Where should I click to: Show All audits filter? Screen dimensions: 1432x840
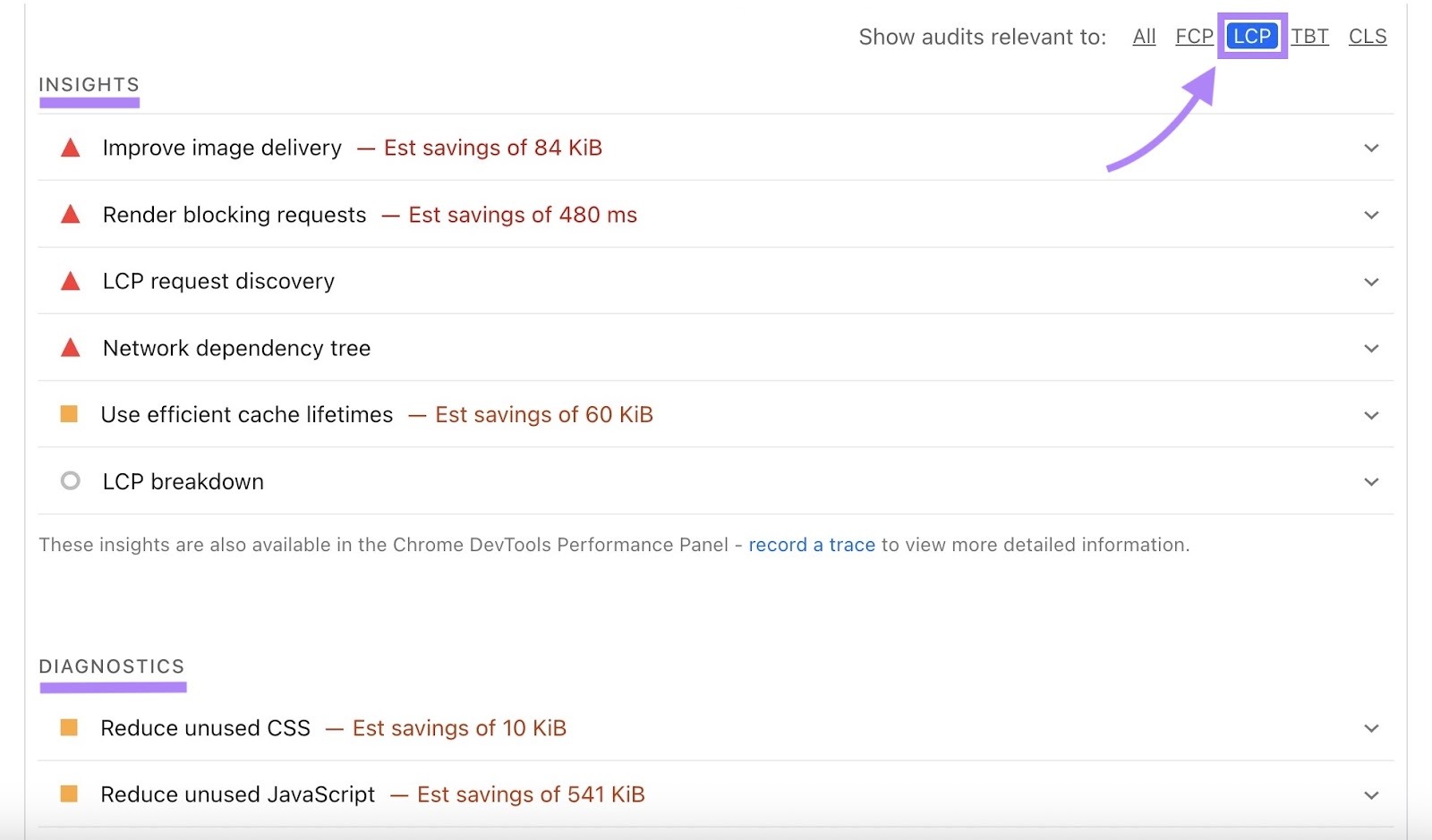click(1144, 37)
